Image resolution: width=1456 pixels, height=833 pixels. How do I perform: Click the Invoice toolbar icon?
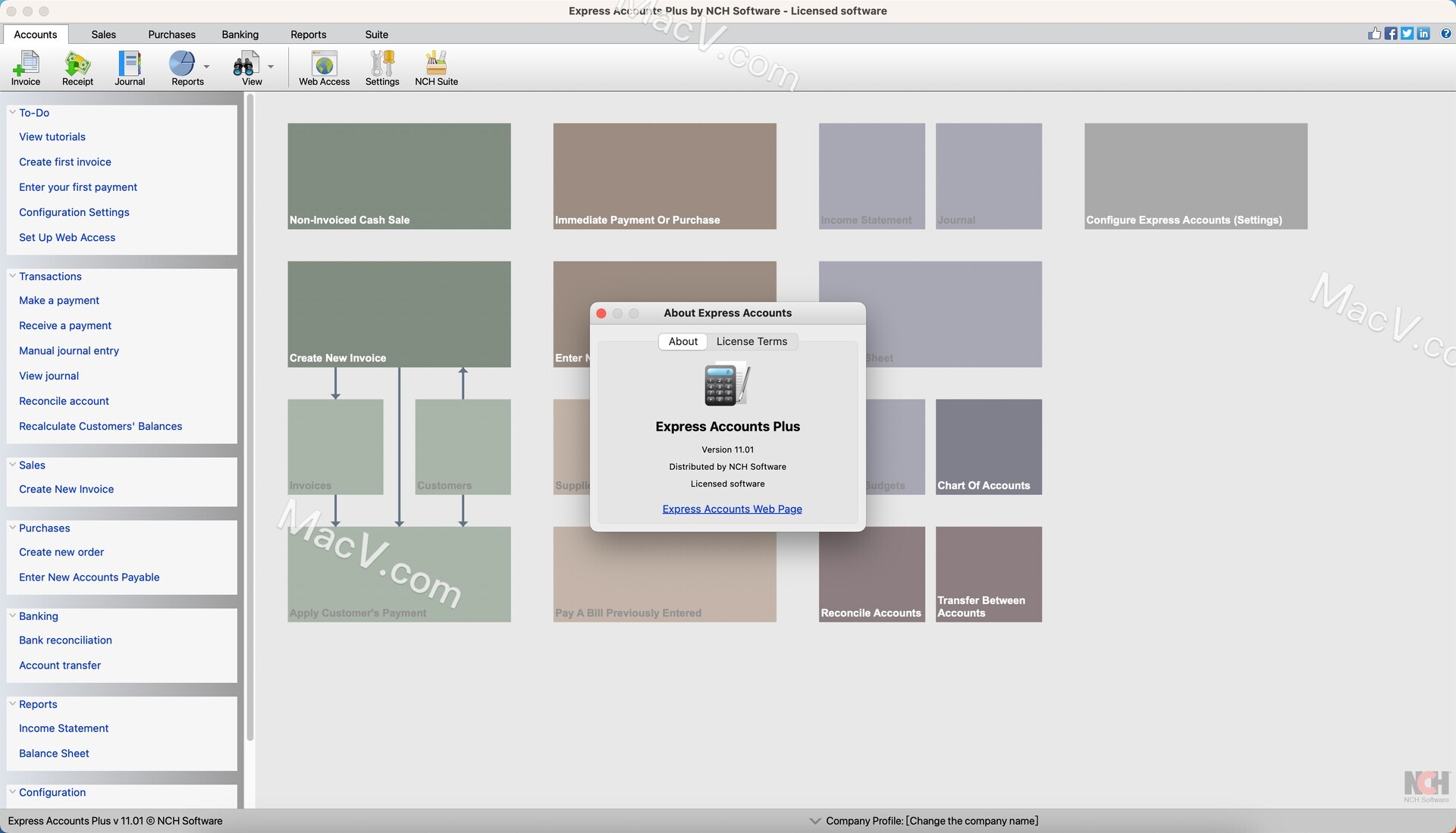point(26,68)
